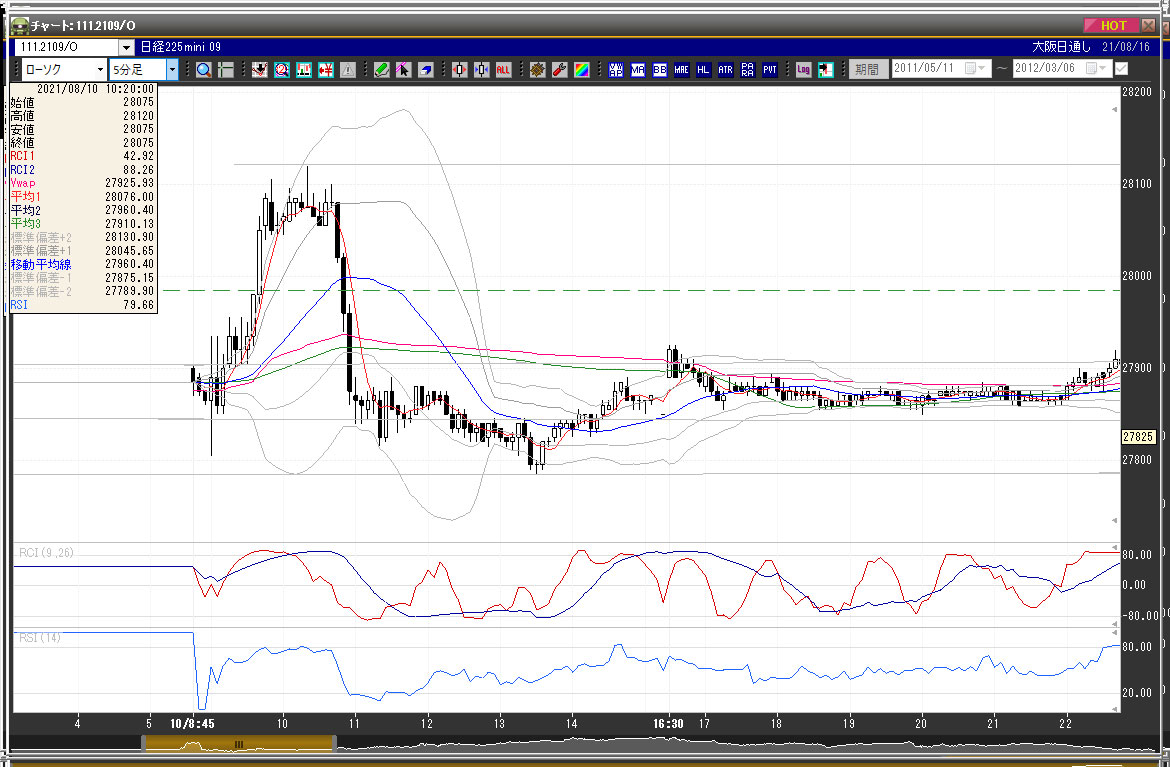The image size is (1170, 767).
Task: Click the red wrench tool icon
Action: tap(560, 69)
